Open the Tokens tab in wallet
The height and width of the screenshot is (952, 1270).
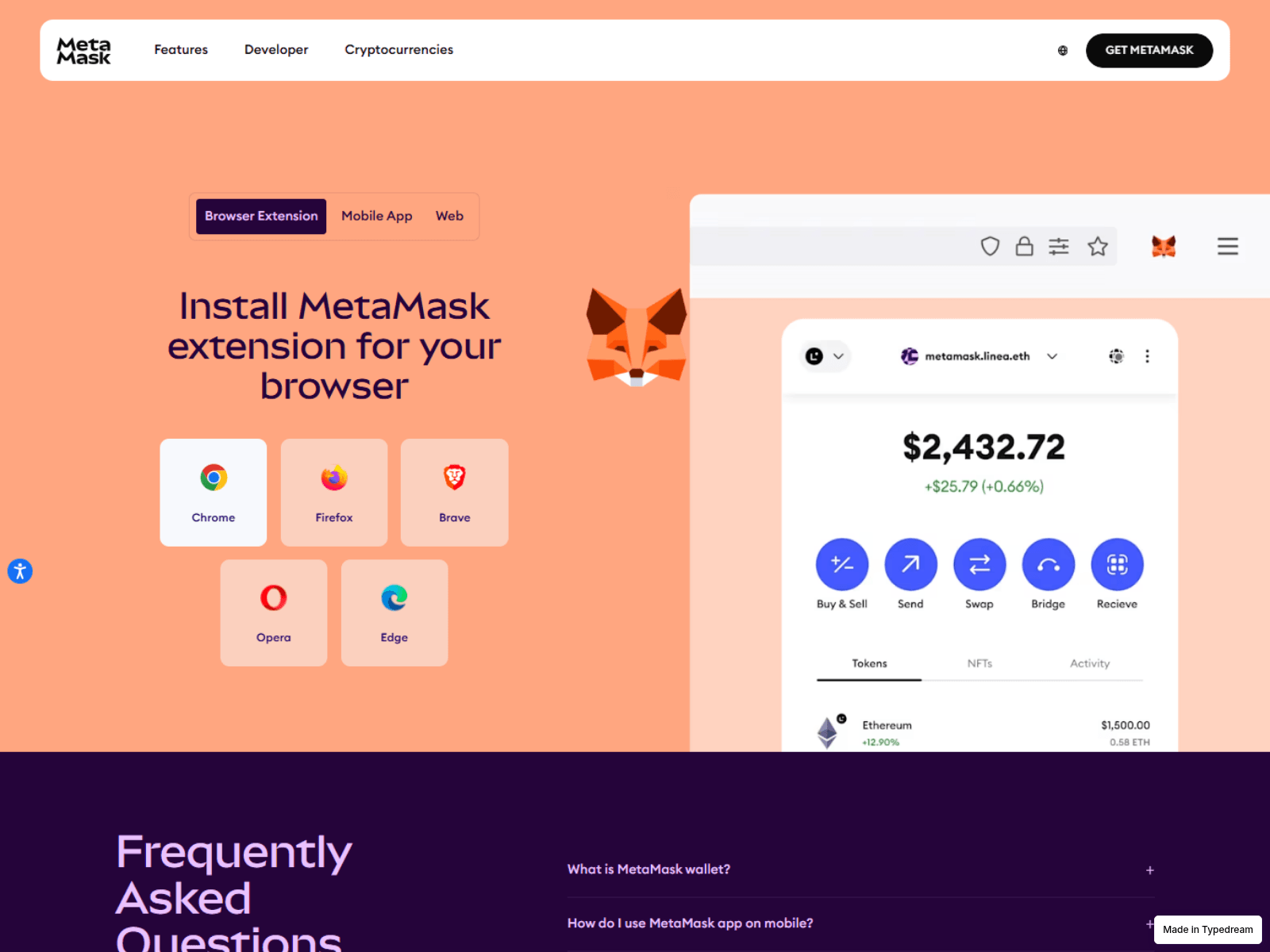869,664
